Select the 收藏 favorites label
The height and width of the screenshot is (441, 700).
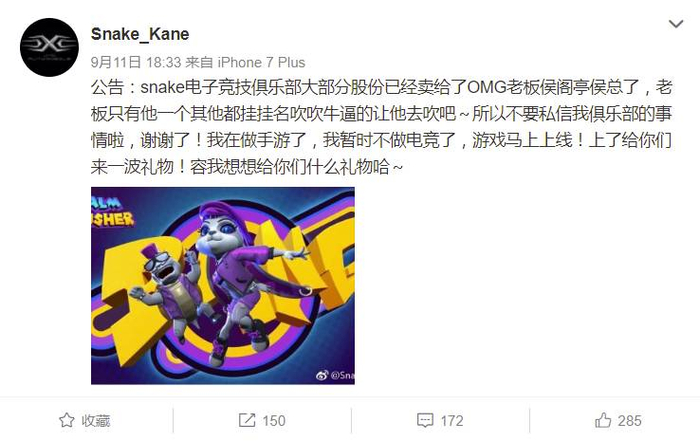(96, 420)
